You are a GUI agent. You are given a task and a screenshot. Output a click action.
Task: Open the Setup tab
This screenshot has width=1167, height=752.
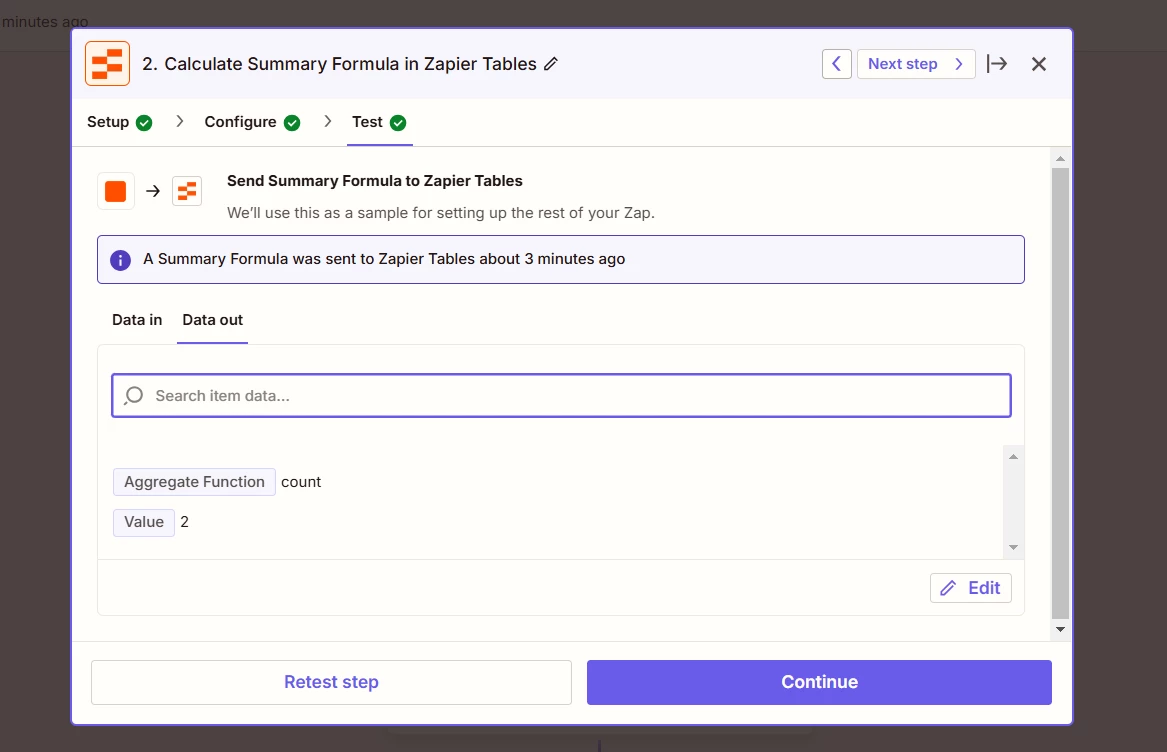pyautogui.click(x=119, y=122)
